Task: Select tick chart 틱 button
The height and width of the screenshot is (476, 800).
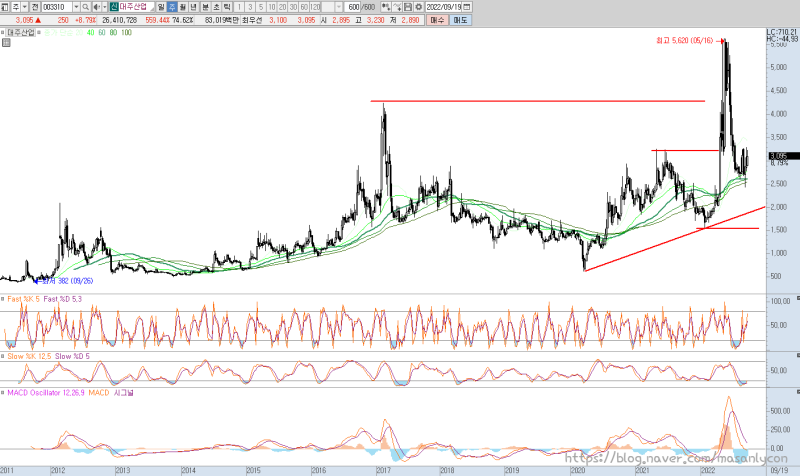Action: [x=227, y=7]
